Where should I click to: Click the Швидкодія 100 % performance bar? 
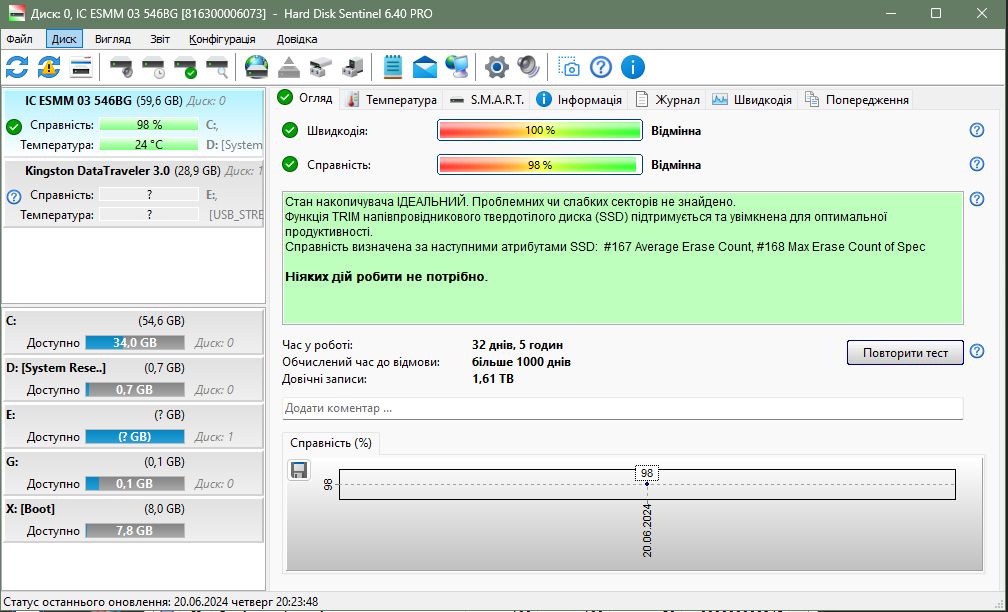(540, 130)
